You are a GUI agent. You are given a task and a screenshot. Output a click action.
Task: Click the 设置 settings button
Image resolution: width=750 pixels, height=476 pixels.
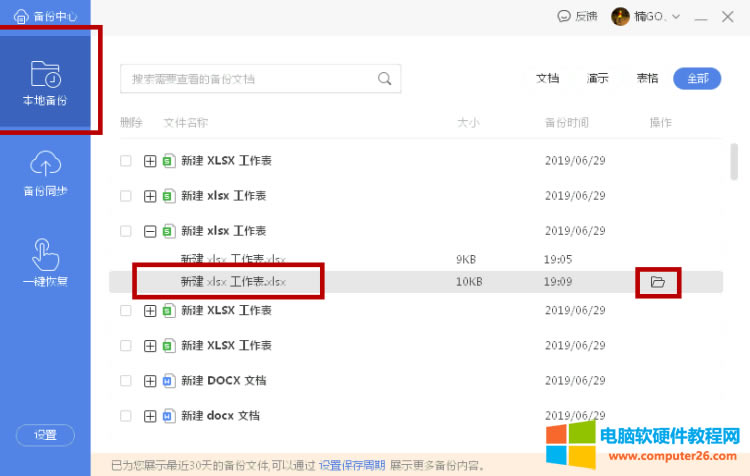click(45, 435)
